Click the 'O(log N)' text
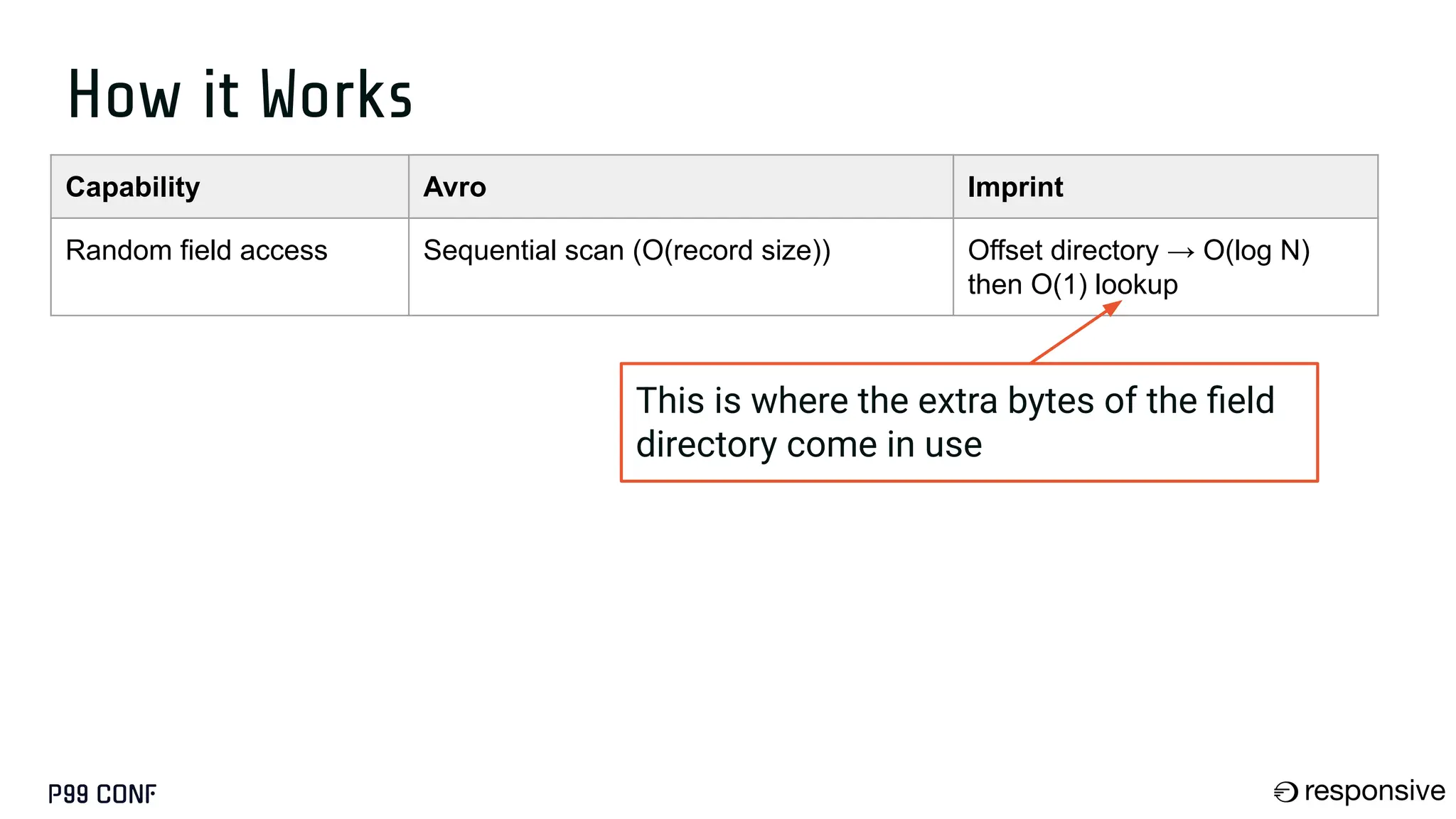This screenshot has height=819, width=1456. [1256, 250]
